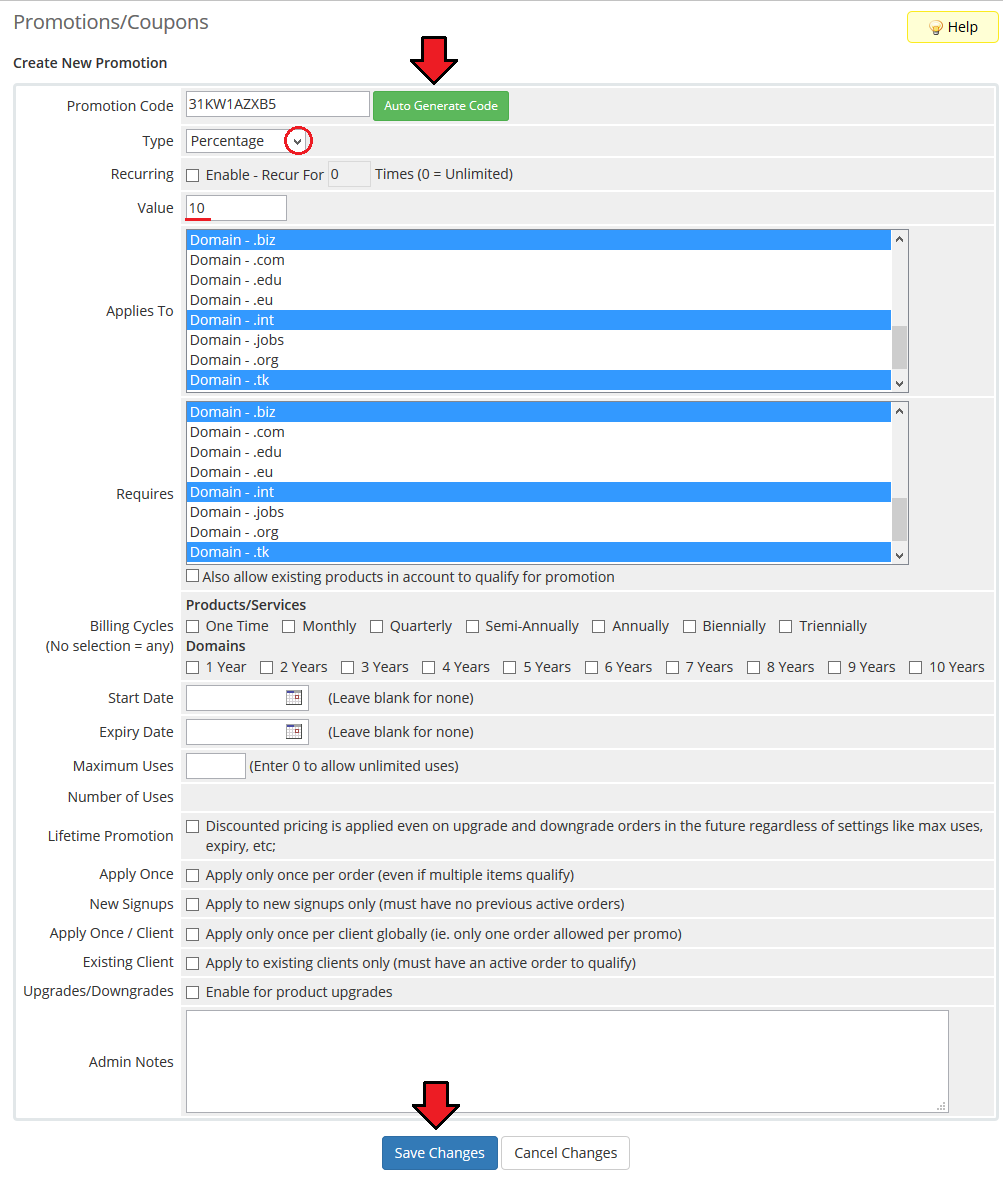Screen dimensions: 1003x1178
Task: Tick the Biennially billing cycle
Action: [689, 627]
